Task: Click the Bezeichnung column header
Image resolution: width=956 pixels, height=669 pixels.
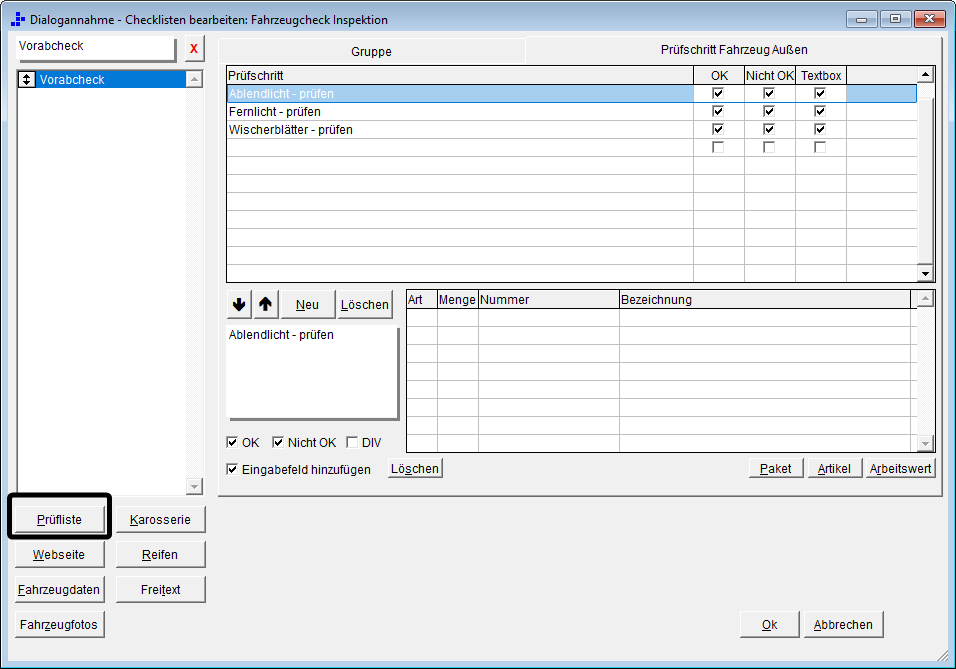Action: [765, 299]
